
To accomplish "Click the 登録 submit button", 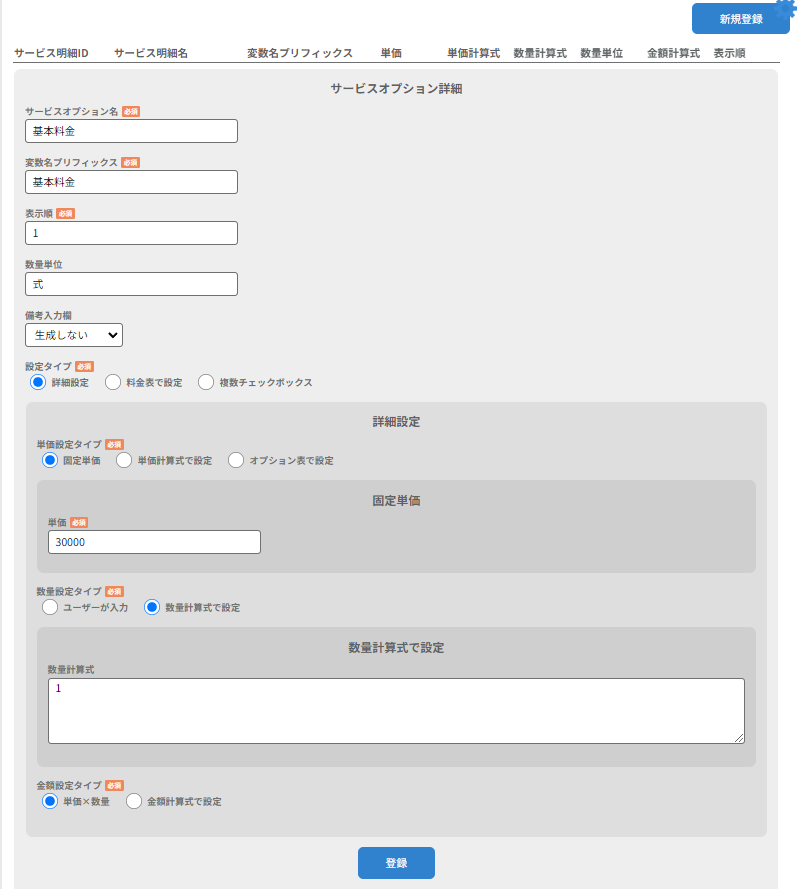I will coord(396,863).
